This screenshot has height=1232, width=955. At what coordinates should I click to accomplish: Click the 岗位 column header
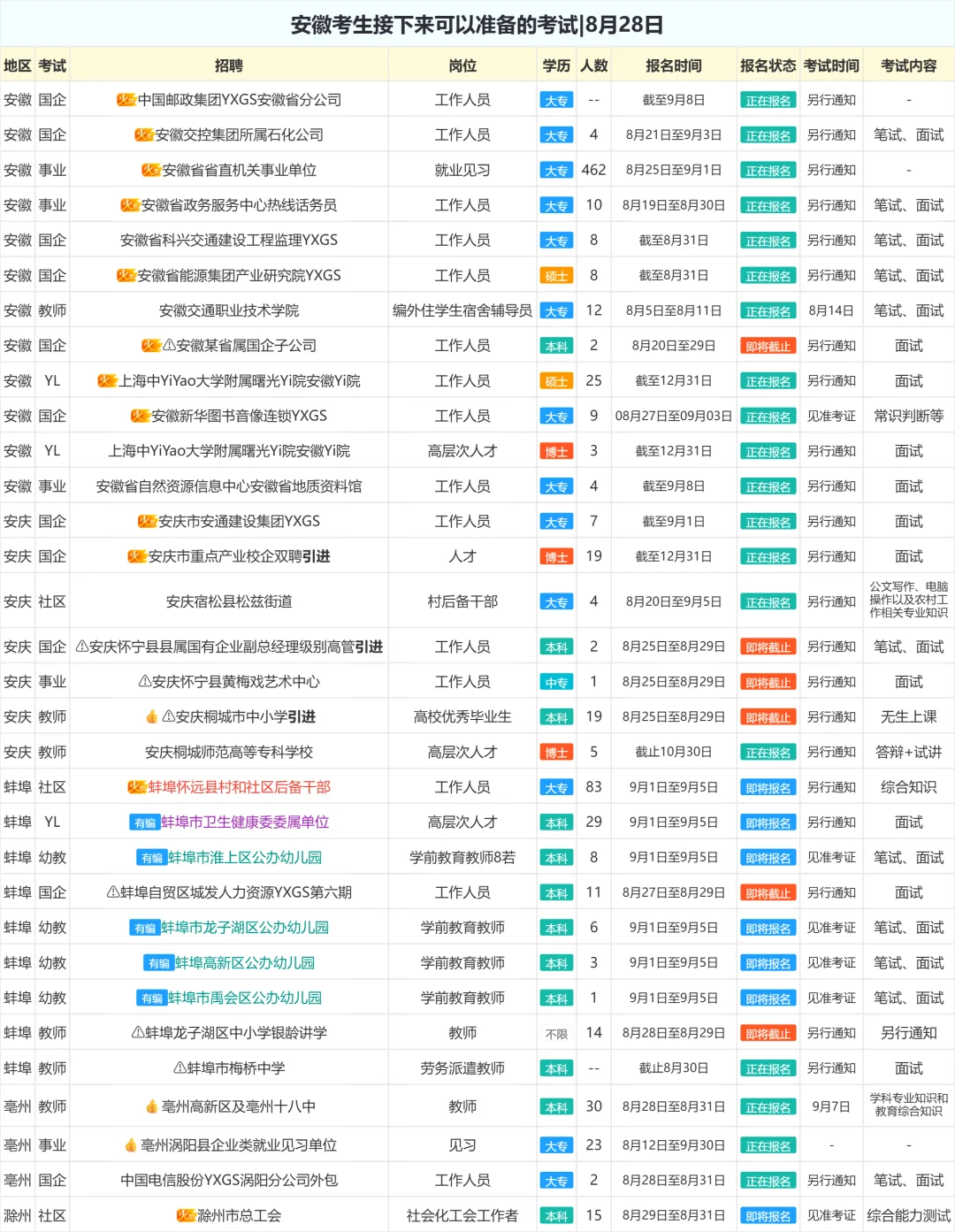point(462,65)
